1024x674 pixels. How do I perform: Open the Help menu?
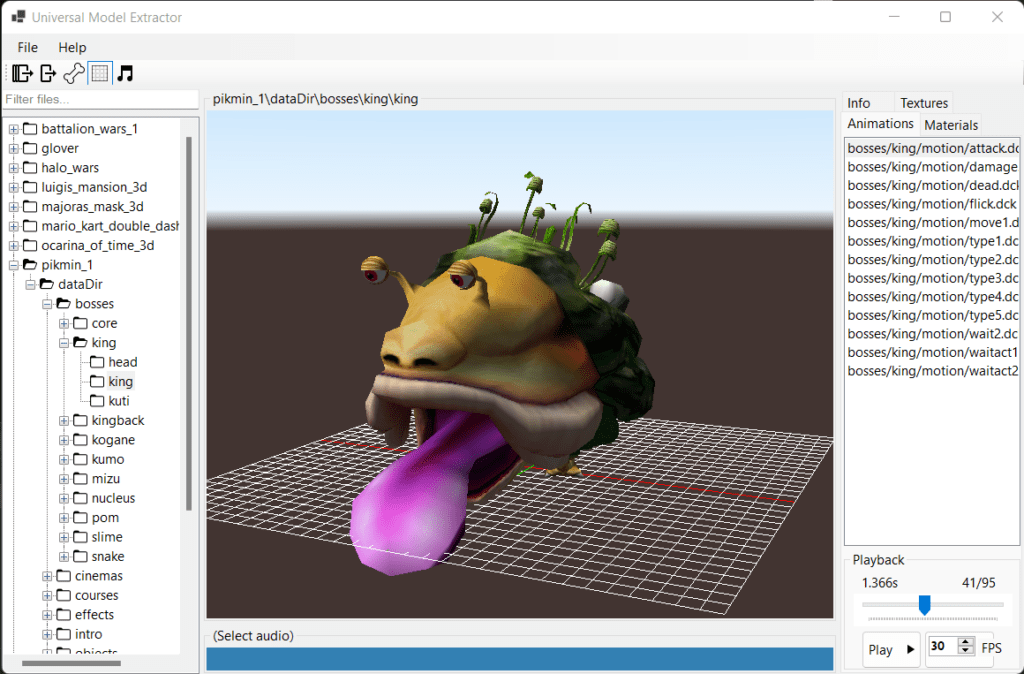click(x=72, y=47)
